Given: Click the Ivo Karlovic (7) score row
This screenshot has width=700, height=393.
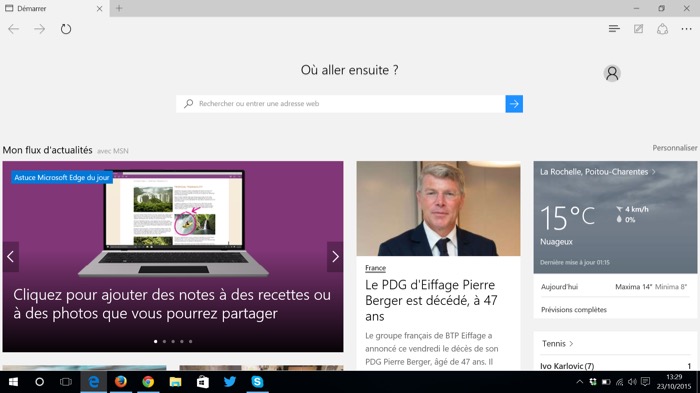Looking at the screenshot, I should pos(615,366).
